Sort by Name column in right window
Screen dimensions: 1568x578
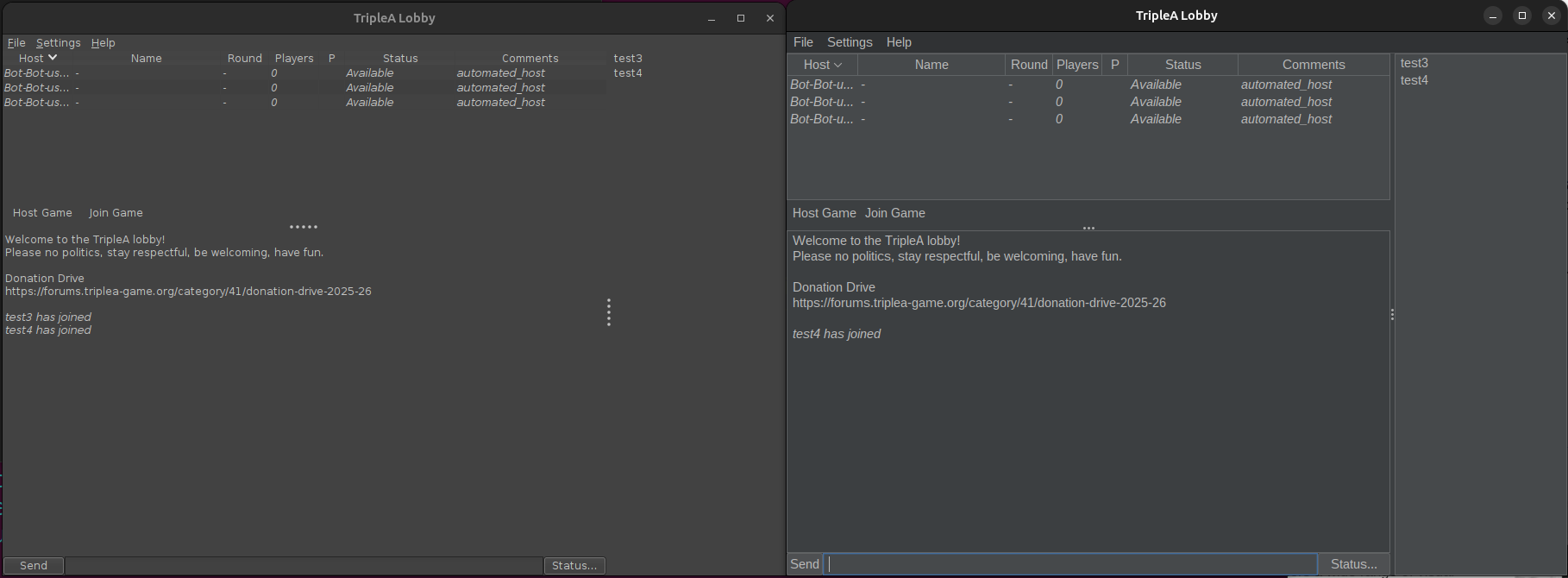click(931, 65)
